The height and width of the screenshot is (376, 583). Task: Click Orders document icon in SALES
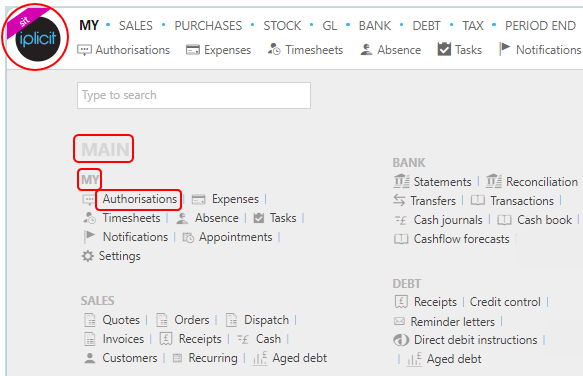[x=162, y=320]
